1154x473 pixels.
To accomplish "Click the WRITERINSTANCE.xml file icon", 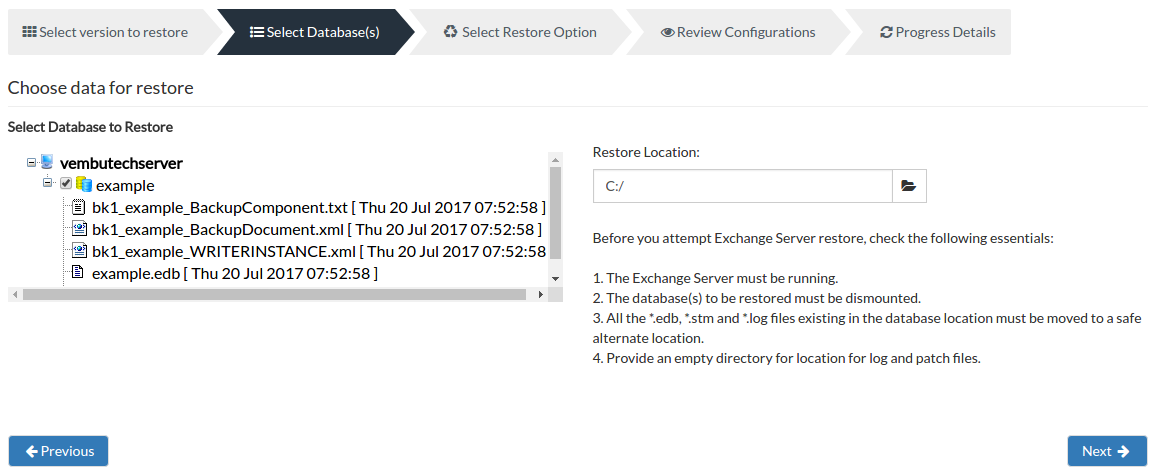I will (x=79, y=251).
